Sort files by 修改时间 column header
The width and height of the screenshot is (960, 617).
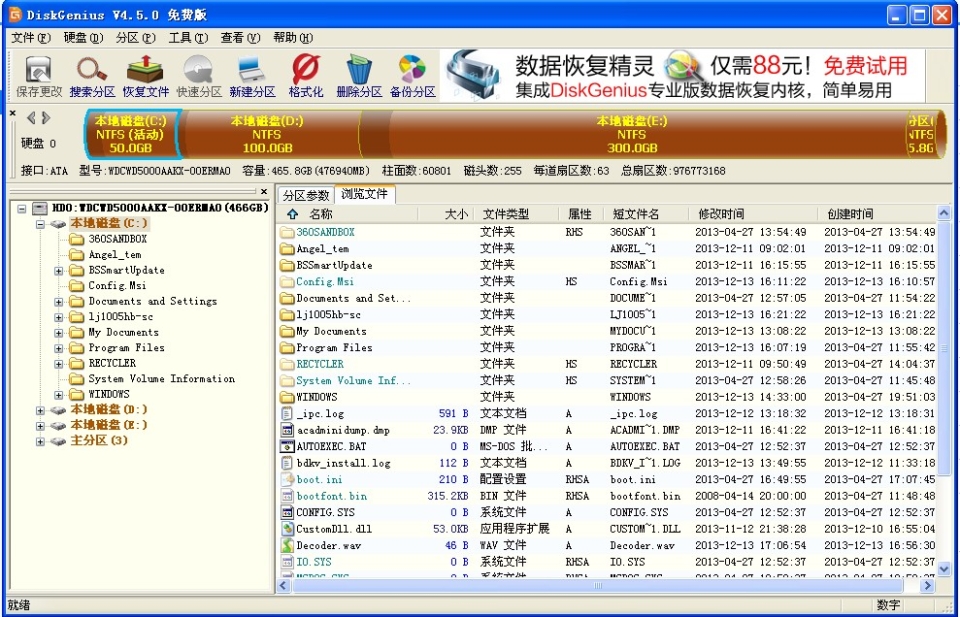(x=754, y=214)
